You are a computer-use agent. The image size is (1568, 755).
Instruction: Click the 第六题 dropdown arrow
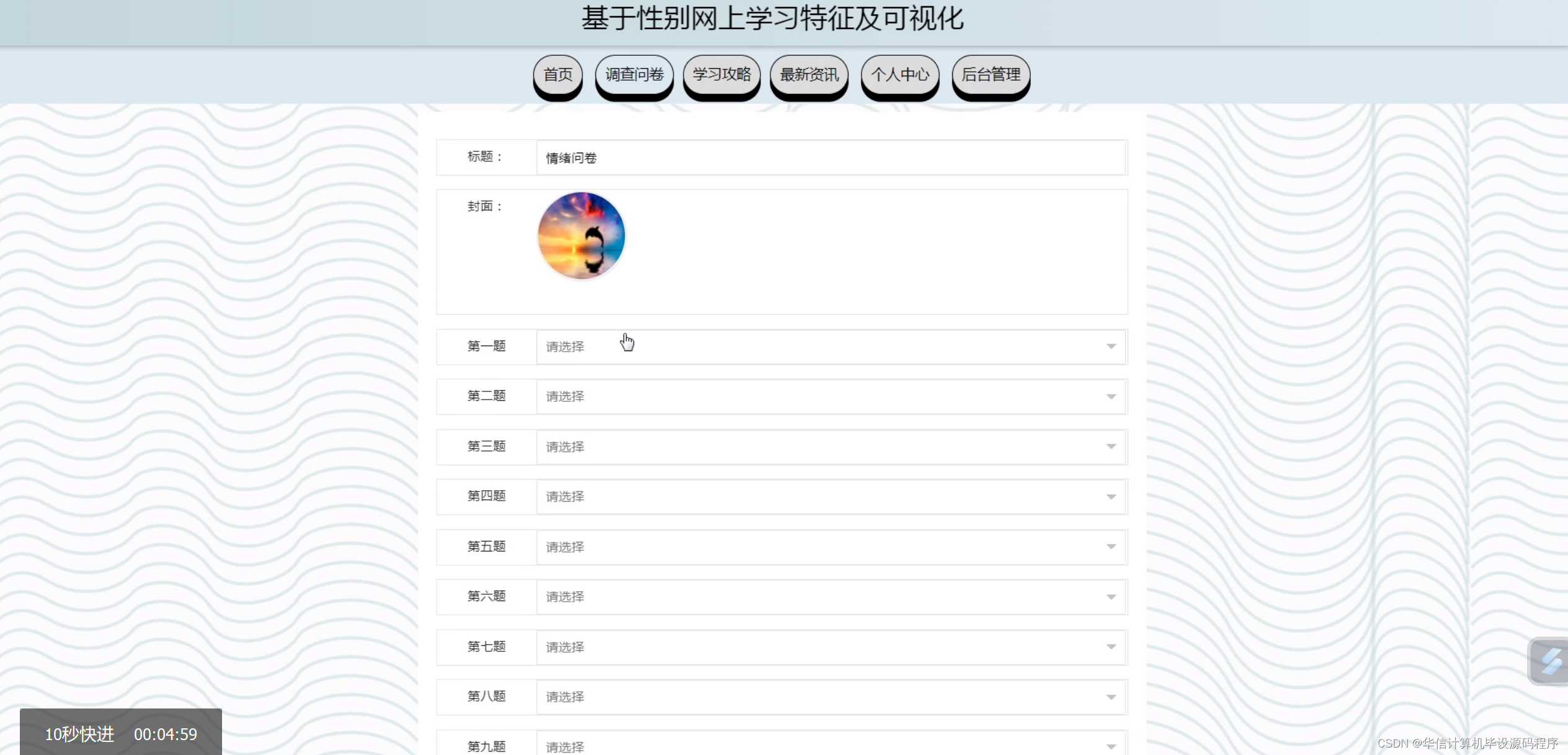coord(1111,597)
